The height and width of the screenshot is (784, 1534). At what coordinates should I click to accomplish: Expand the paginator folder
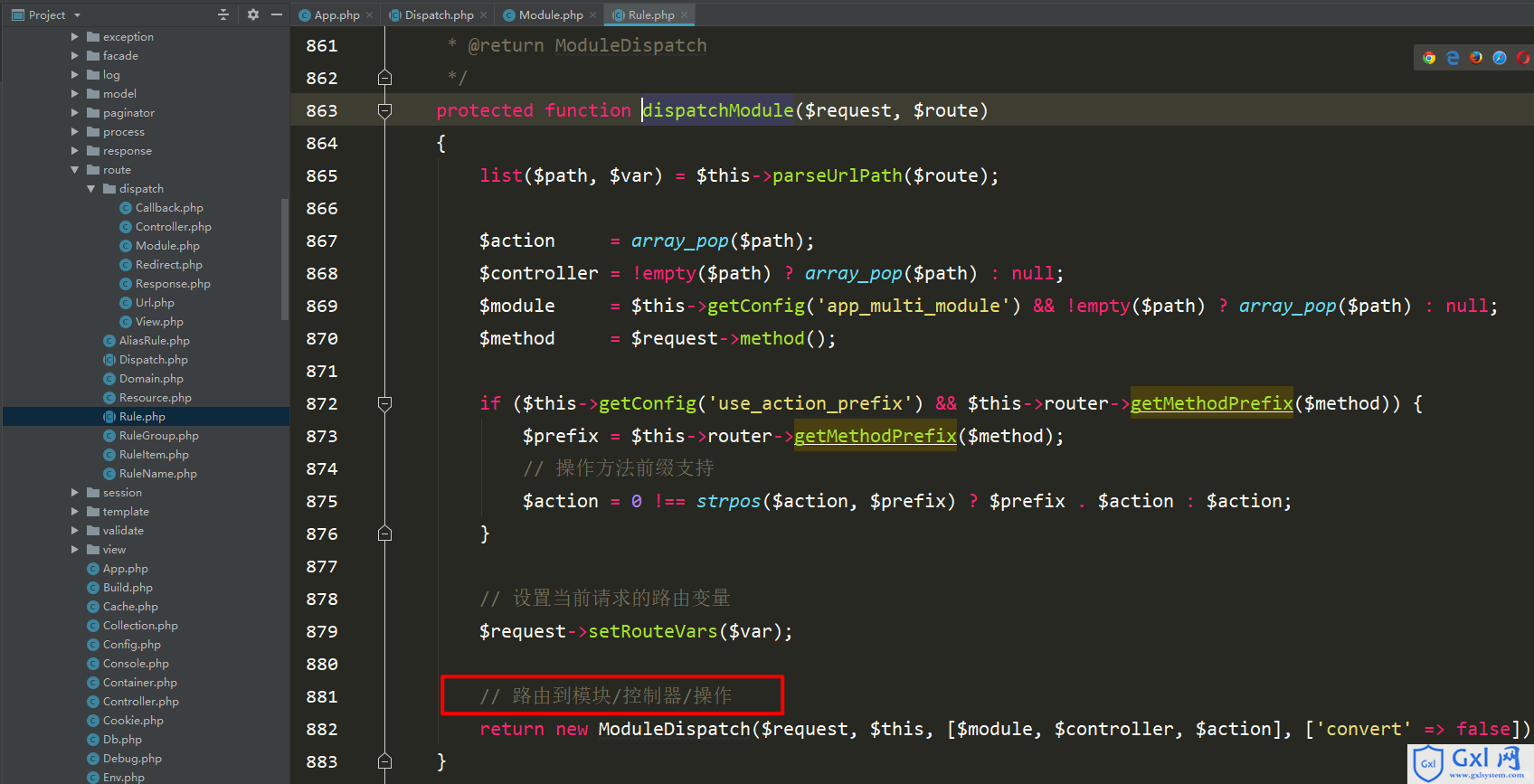click(x=75, y=113)
